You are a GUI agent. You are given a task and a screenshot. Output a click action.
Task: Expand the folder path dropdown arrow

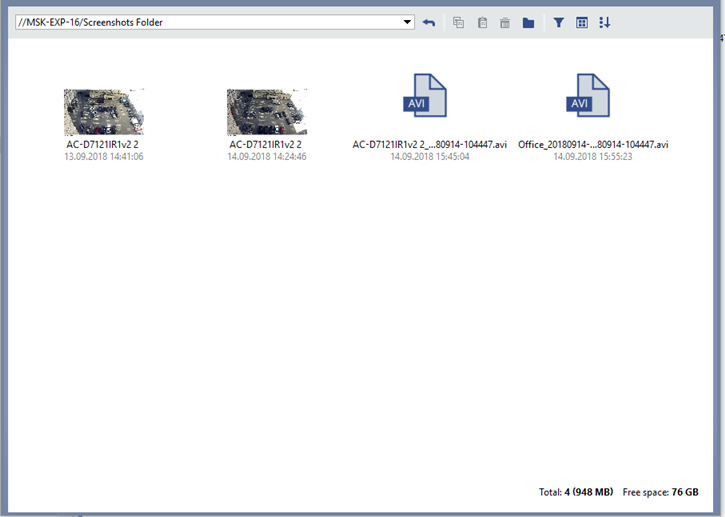point(407,22)
